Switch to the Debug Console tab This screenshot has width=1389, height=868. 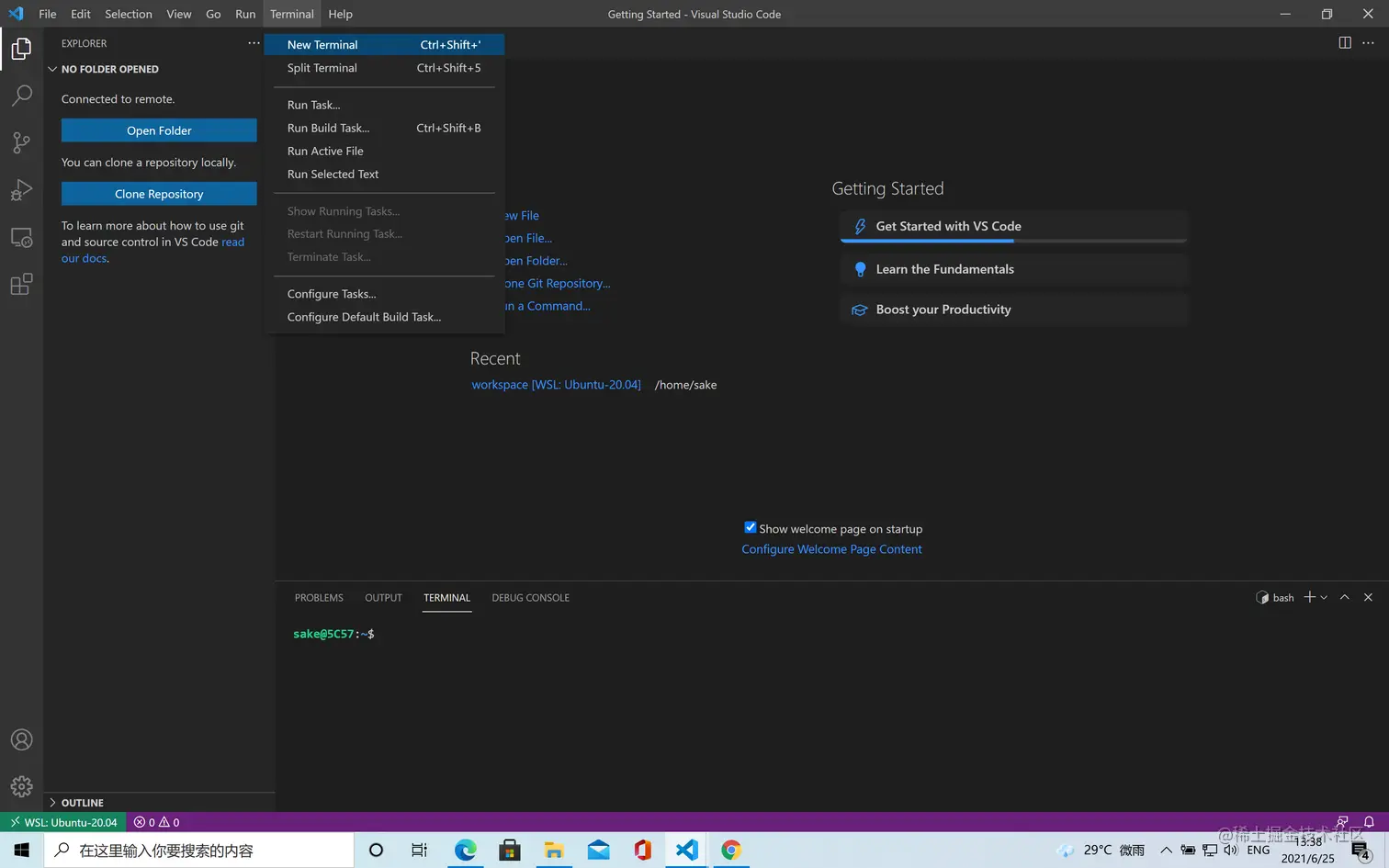coord(530,598)
